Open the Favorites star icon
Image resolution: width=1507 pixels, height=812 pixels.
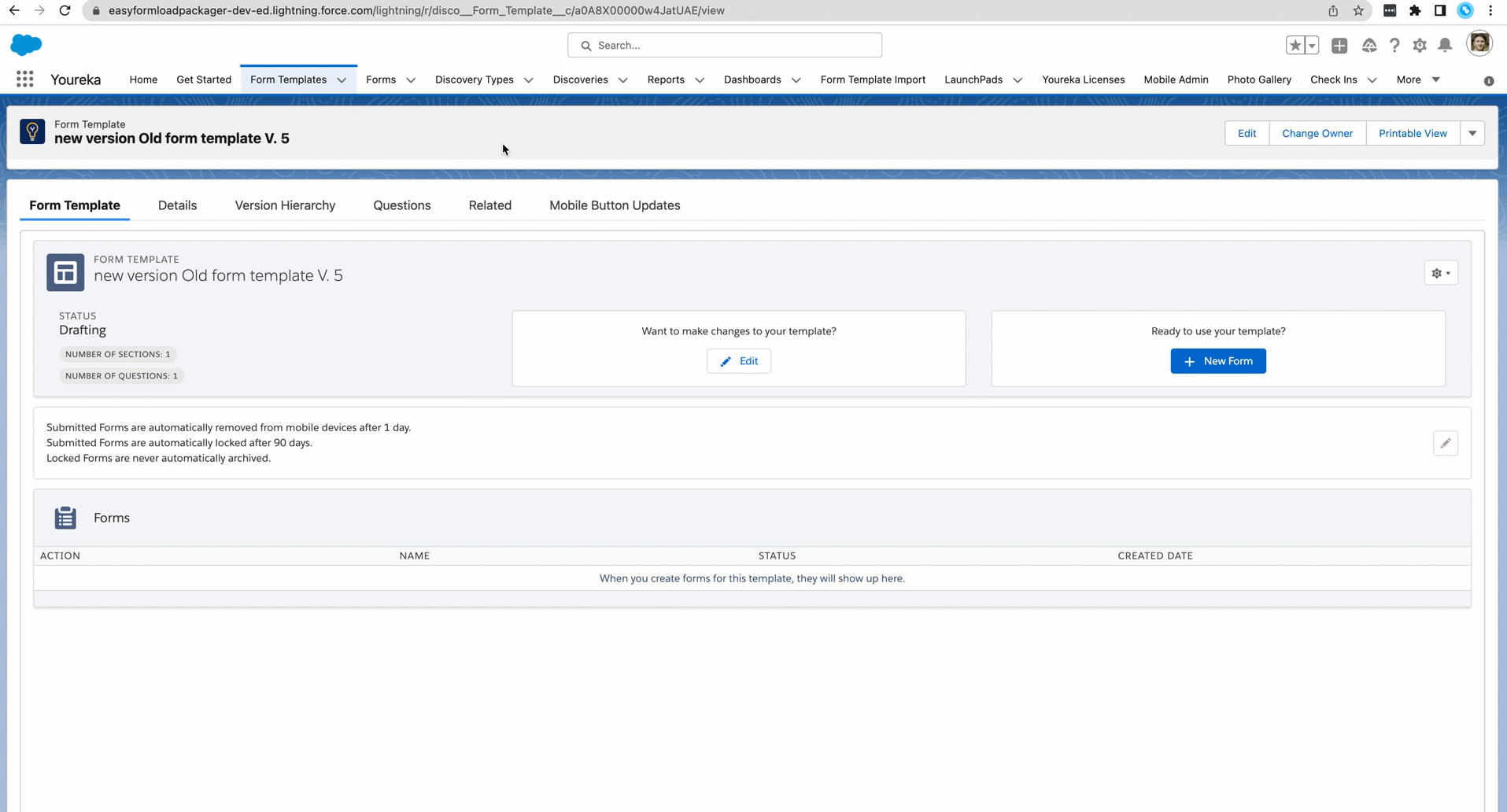click(x=1295, y=46)
